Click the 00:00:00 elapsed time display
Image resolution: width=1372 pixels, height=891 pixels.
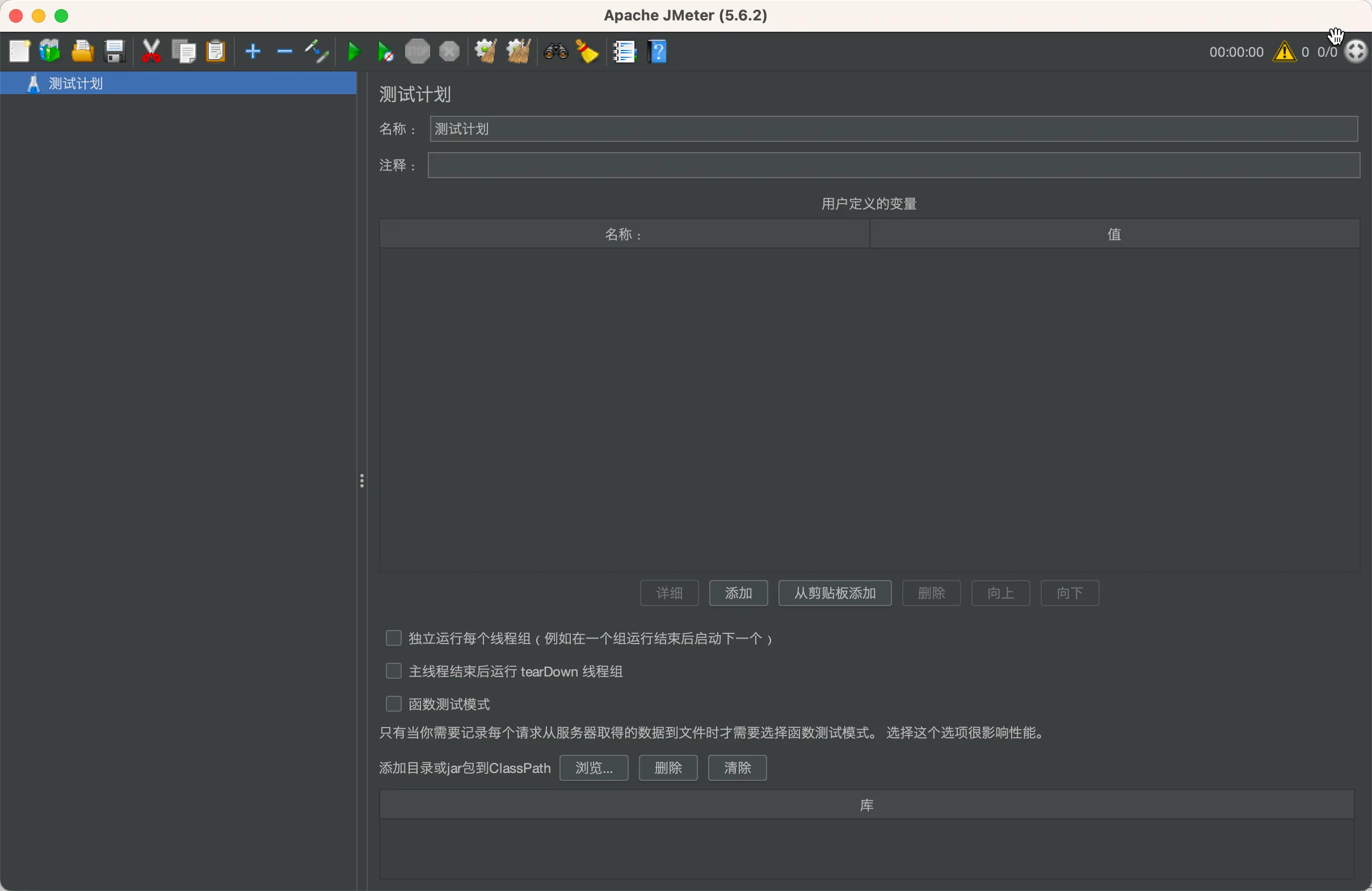[1236, 52]
